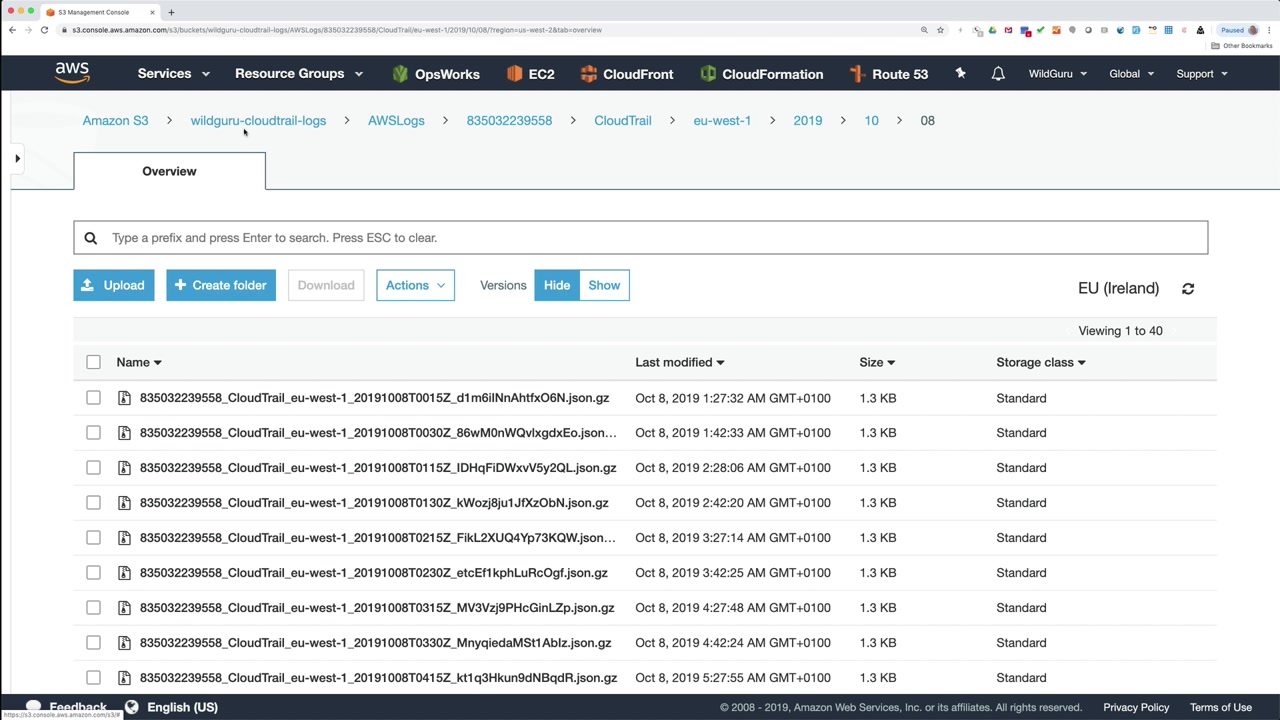This screenshot has height=720, width=1280.
Task: Click the Create folder button
Action: pyautogui.click(x=221, y=285)
